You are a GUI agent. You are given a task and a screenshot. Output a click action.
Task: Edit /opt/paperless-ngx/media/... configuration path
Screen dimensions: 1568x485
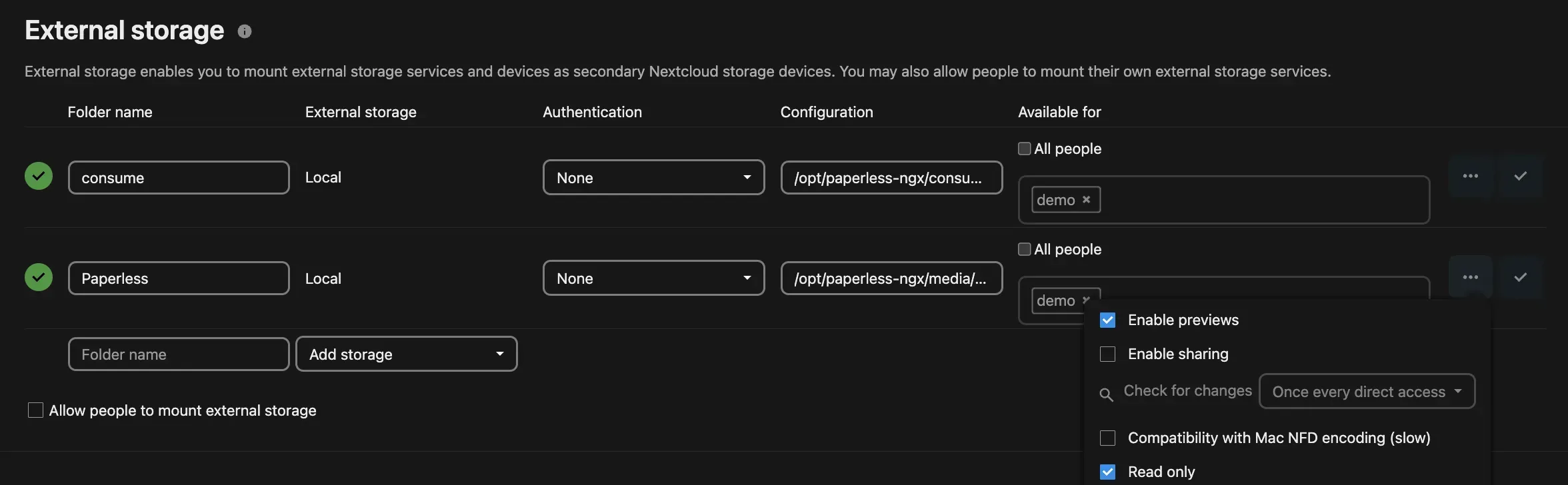pyautogui.click(x=891, y=278)
